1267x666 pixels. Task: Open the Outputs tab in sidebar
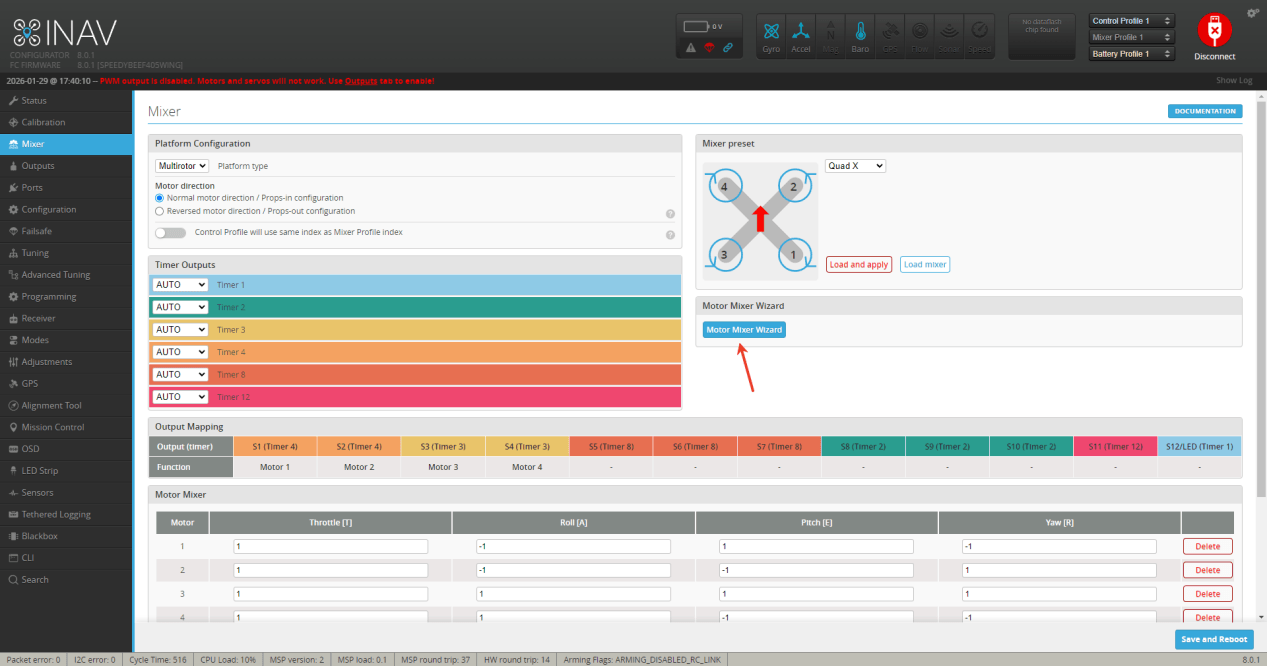38,166
